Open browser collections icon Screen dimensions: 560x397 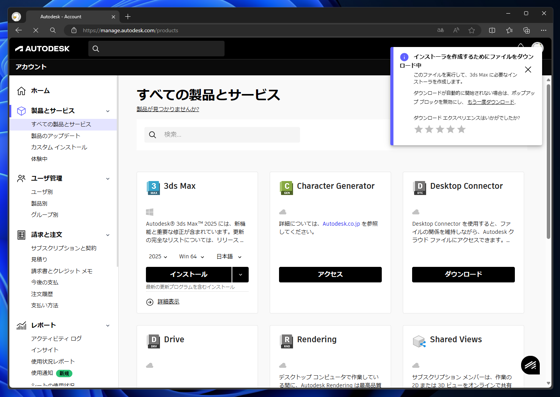pos(526,30)
